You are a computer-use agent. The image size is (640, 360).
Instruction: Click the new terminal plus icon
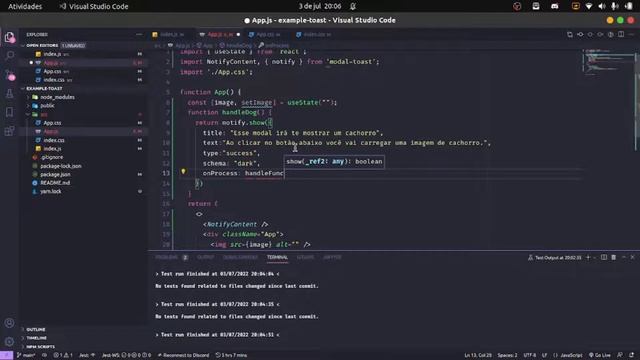588,258
